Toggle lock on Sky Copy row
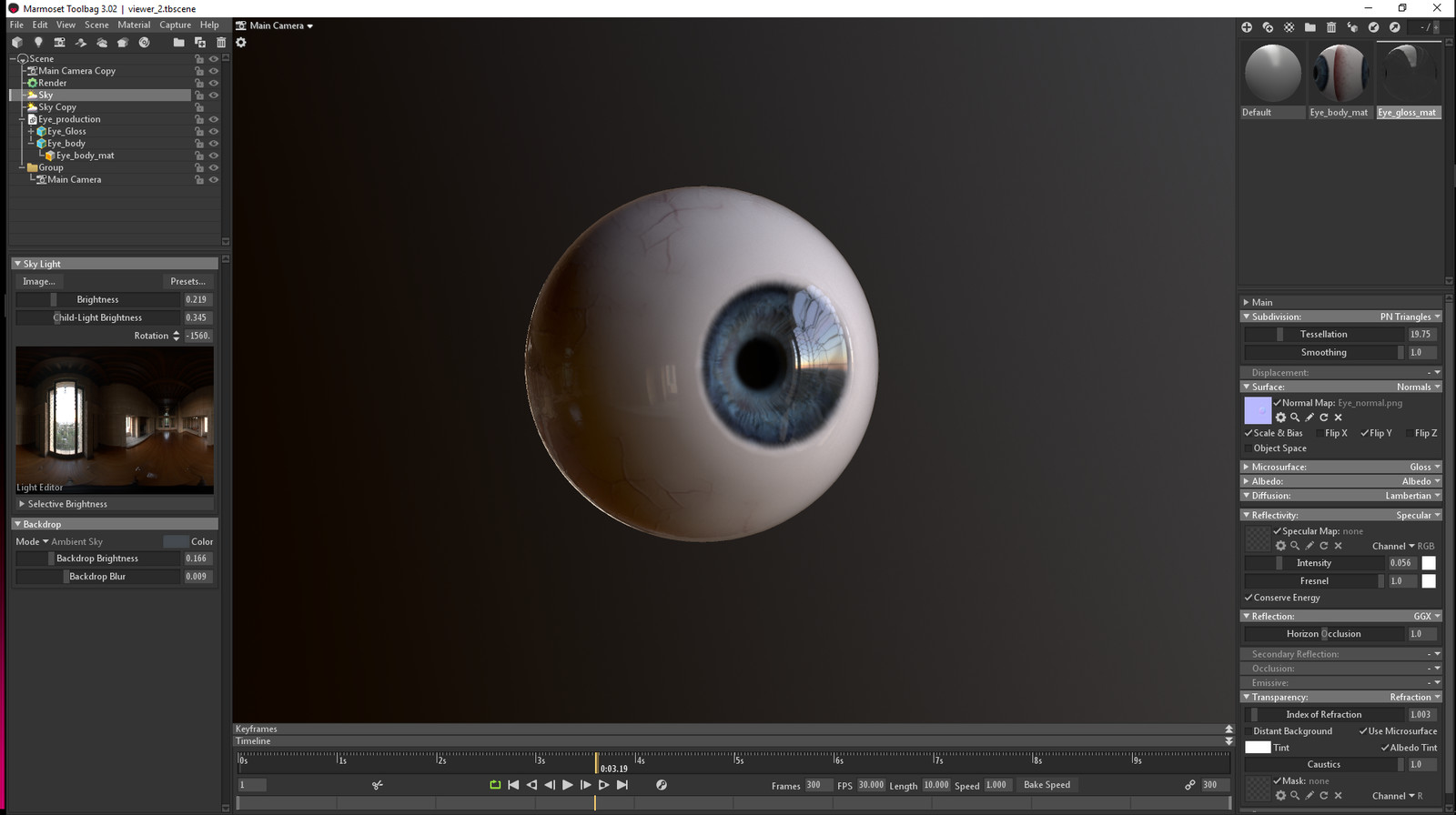This screenshot has height=815, width=1456. pyautogui.click(x=199, y=107)
